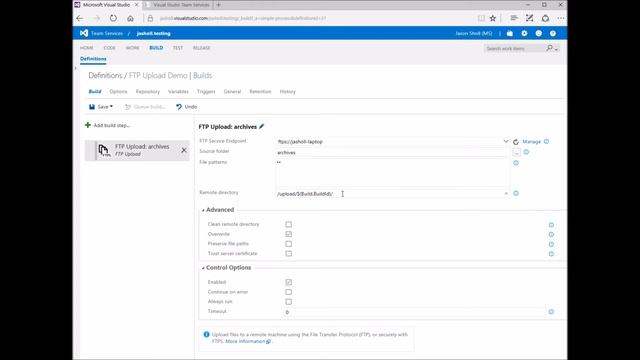The height and width of the screenshot is (360, 640).
Task: Show info icon for Timeout field
Action: point(551,311)
